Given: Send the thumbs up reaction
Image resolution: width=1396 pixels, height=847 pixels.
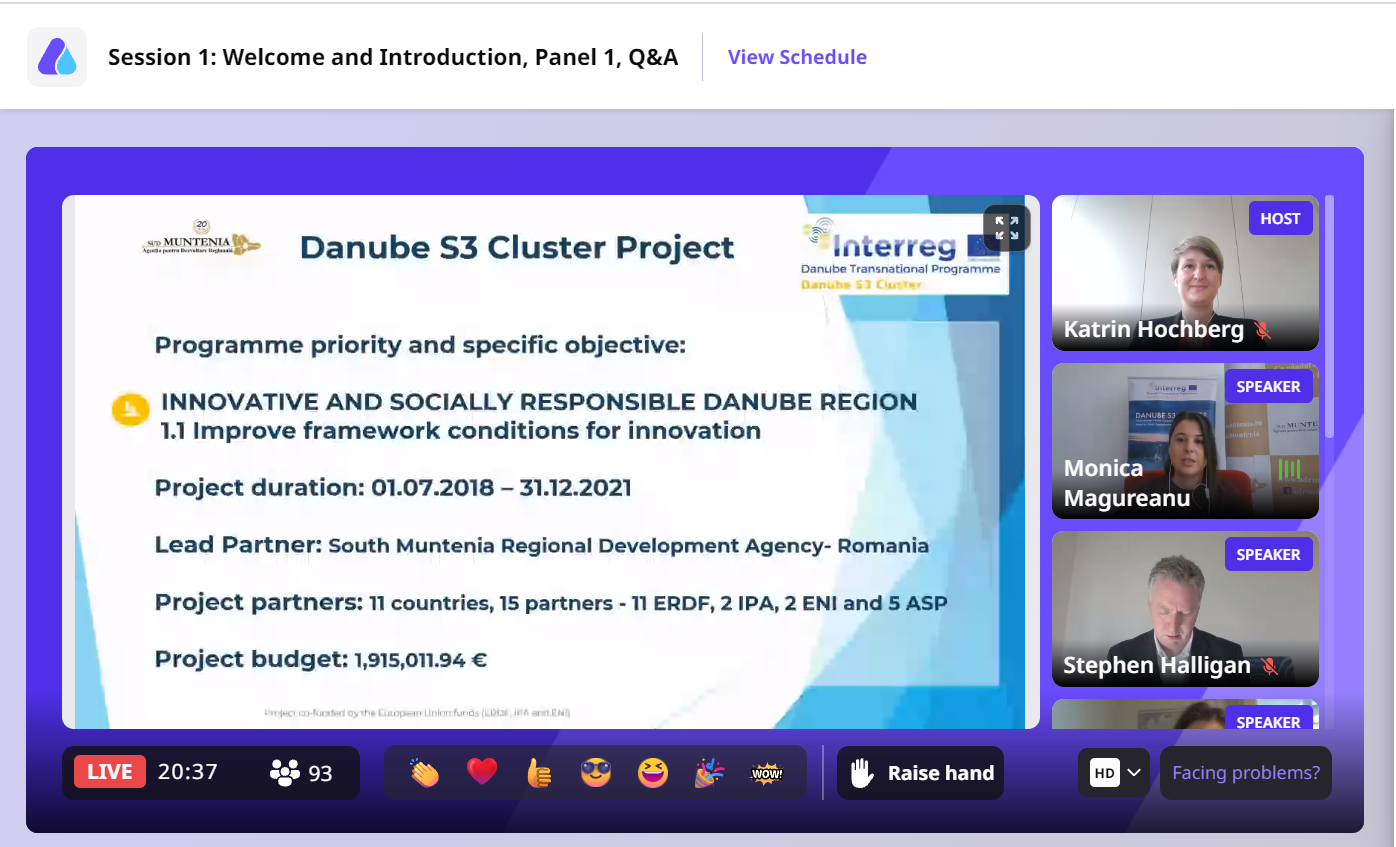Looking at the screenshot, I should click(x=539, y=772).
